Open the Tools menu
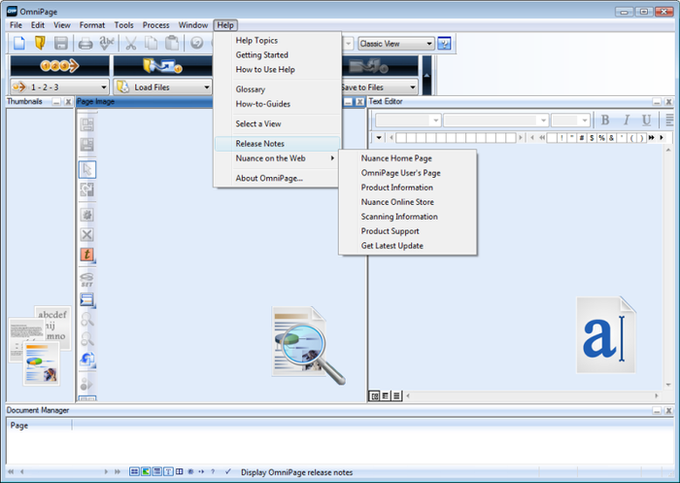This screenshot has height=483, width=680. 124,25
